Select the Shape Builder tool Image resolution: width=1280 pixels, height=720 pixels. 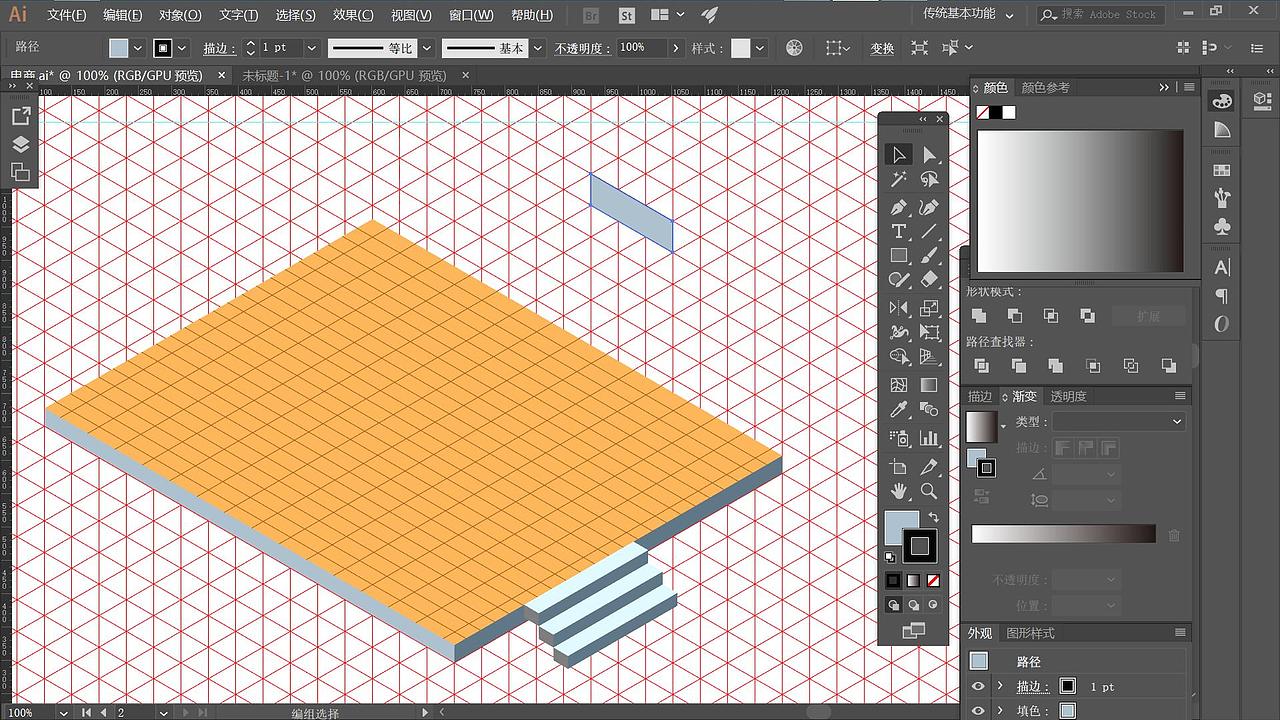click(x=899, y=357)
